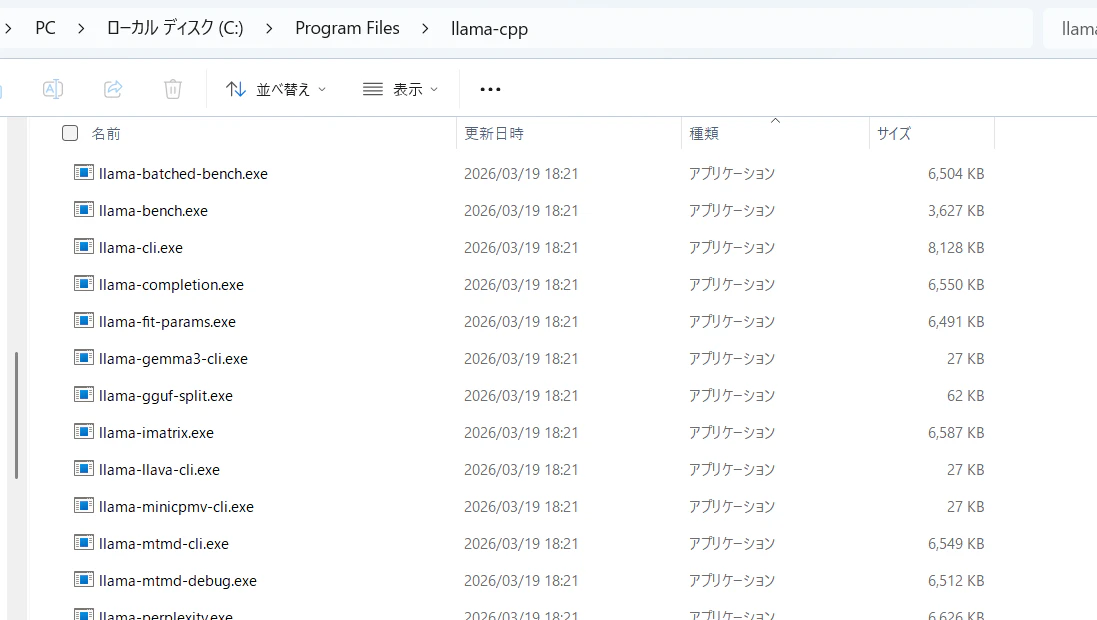This screenshot has height=620, width=1097.
Task: Click the llama-cli.exe file icon
Action: coord(84,246)
